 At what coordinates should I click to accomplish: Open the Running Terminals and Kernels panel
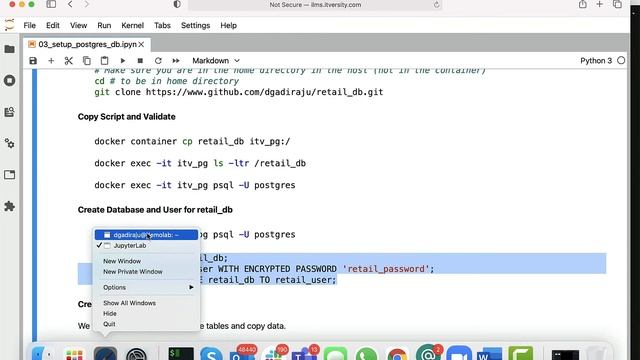(9, 80)
